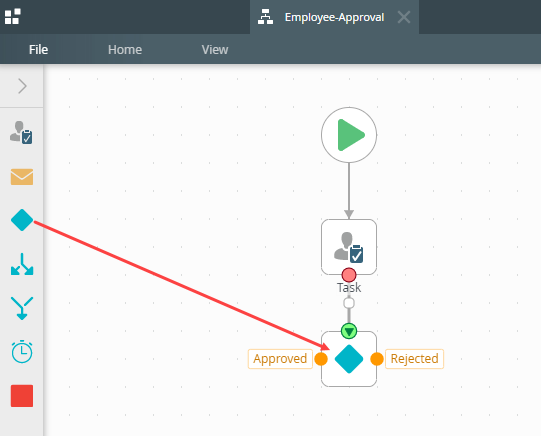
Task: Click the orange port beside Approved
Action: tap(321, 359)
